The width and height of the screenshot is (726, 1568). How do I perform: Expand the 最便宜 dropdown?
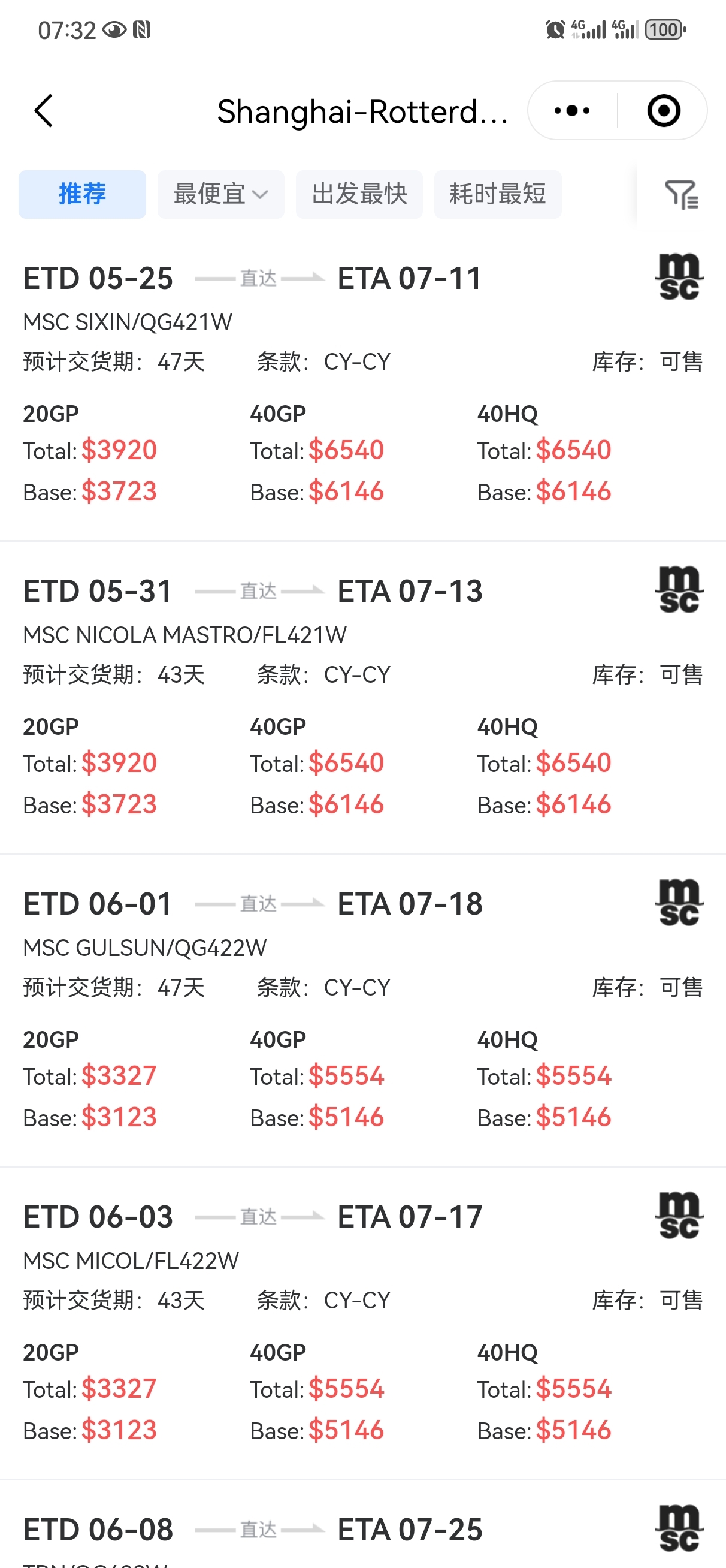click(x=221, y=194)
